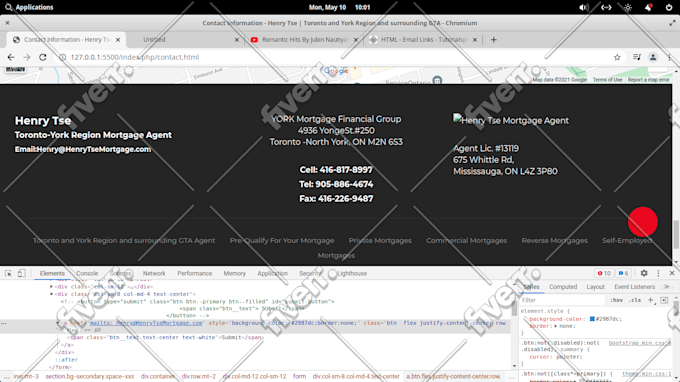Toggle the :hov element state button
The height and width of the screenshot is (382, 680).
coord(616,300)
